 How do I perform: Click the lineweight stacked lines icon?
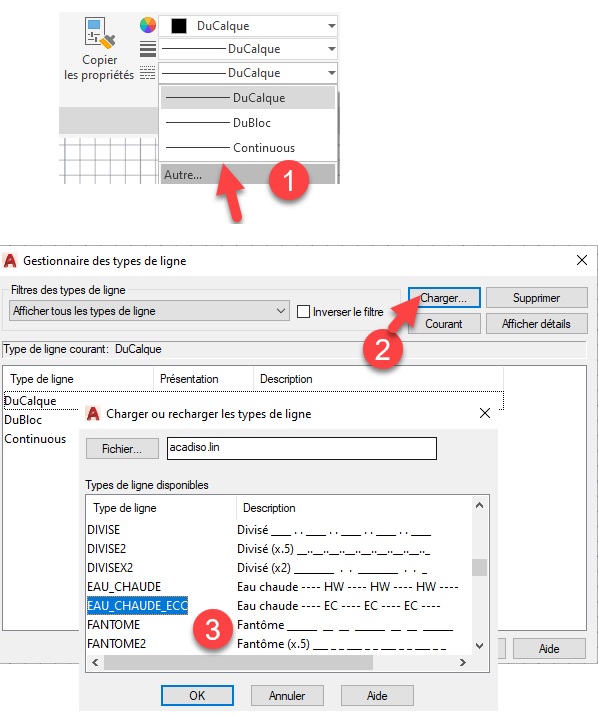(x=148, y=49)
